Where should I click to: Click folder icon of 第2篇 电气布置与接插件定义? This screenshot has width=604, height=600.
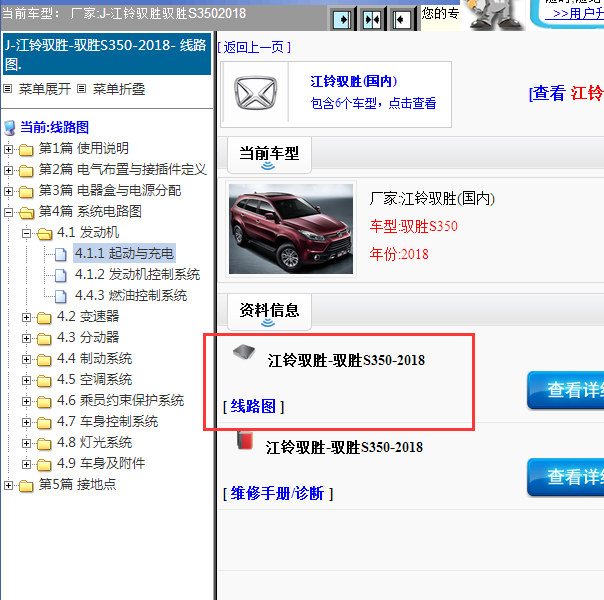pos(26,171)
